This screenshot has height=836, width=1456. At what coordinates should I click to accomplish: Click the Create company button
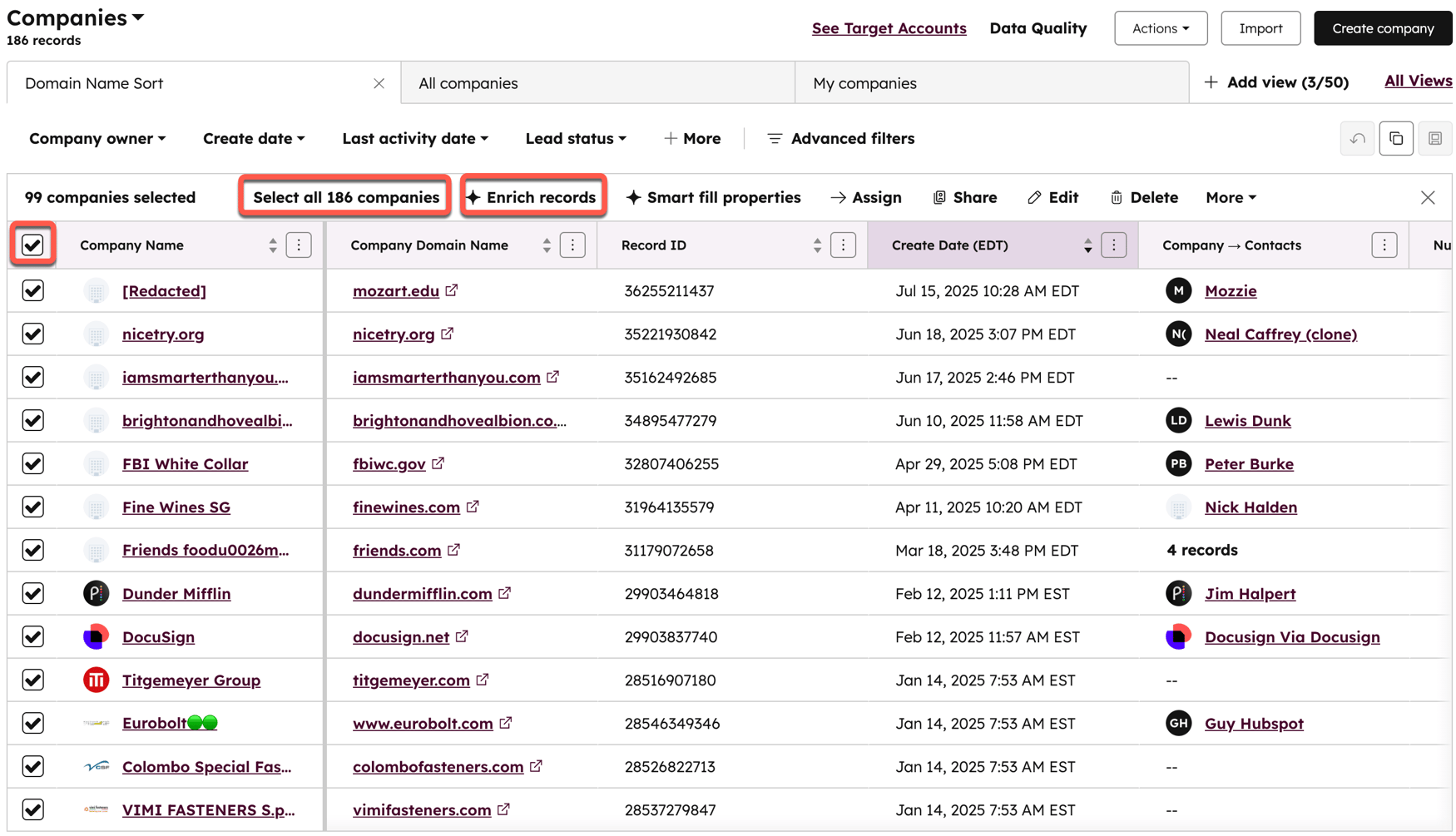[x=1382, y=27]
